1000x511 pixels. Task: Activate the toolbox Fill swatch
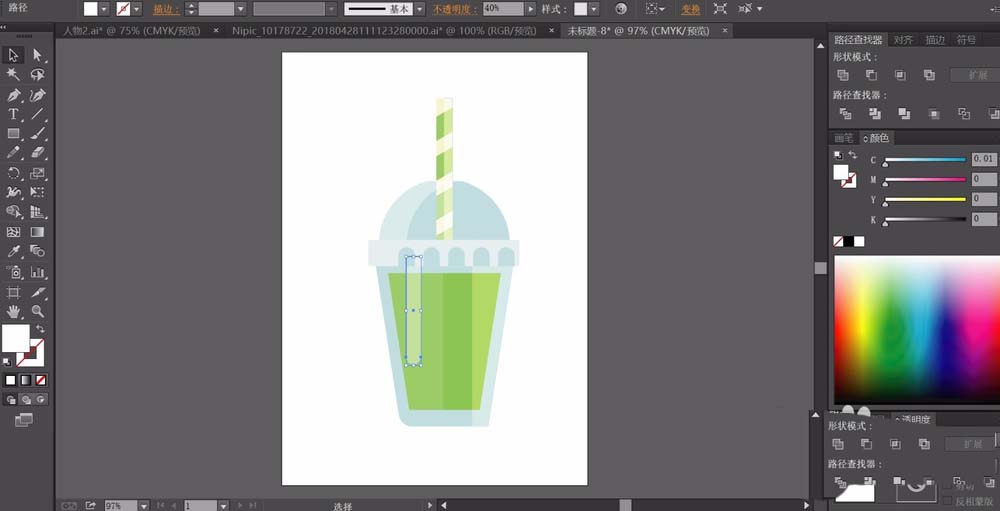point(15,338)
